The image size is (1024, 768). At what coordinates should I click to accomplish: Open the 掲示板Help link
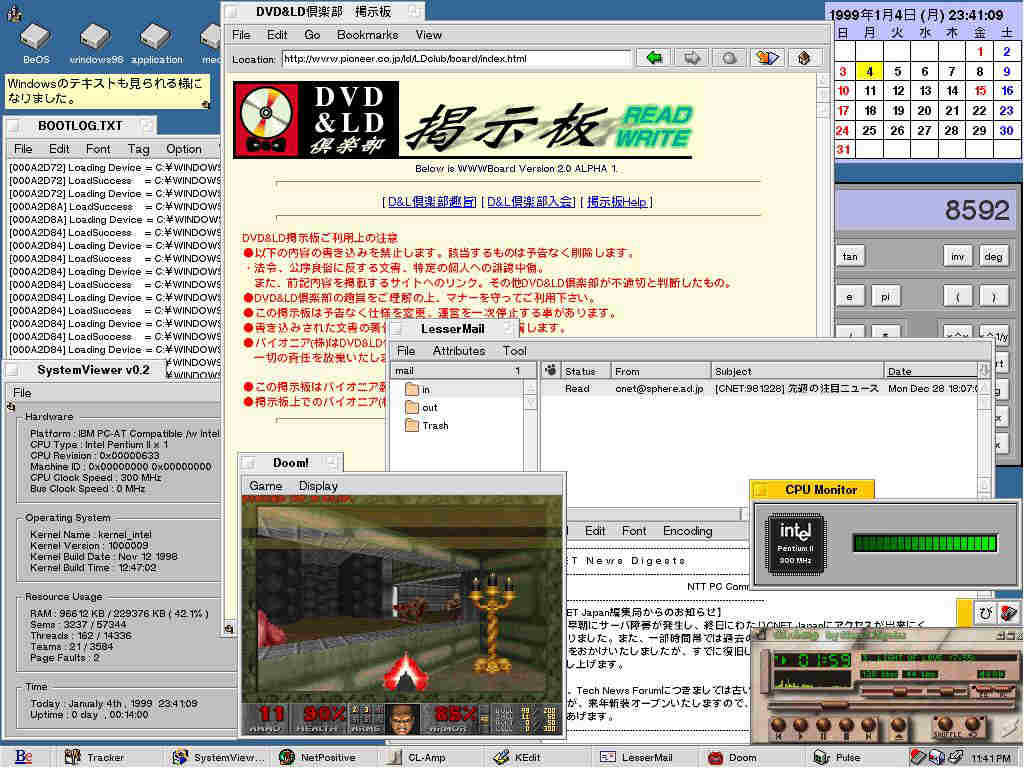(x=616, y=202)
